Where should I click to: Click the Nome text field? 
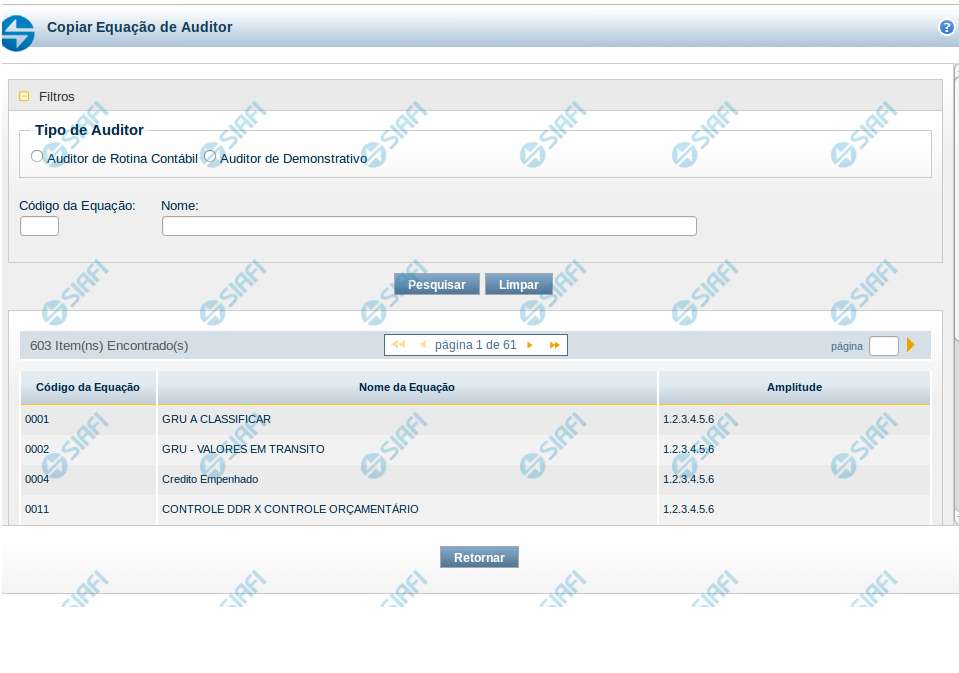[429, 226]
